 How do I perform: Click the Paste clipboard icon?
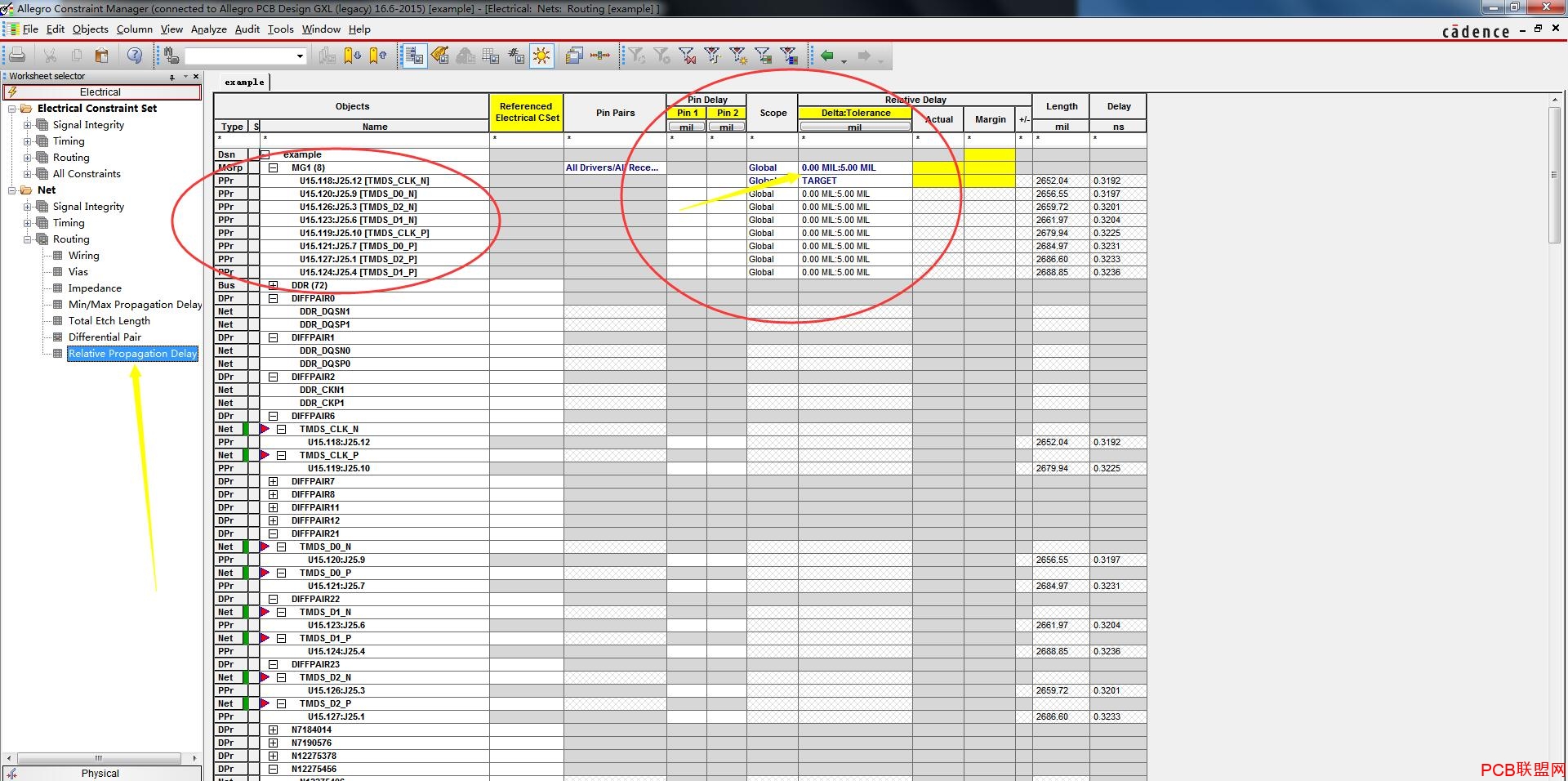tap(102, 56)
